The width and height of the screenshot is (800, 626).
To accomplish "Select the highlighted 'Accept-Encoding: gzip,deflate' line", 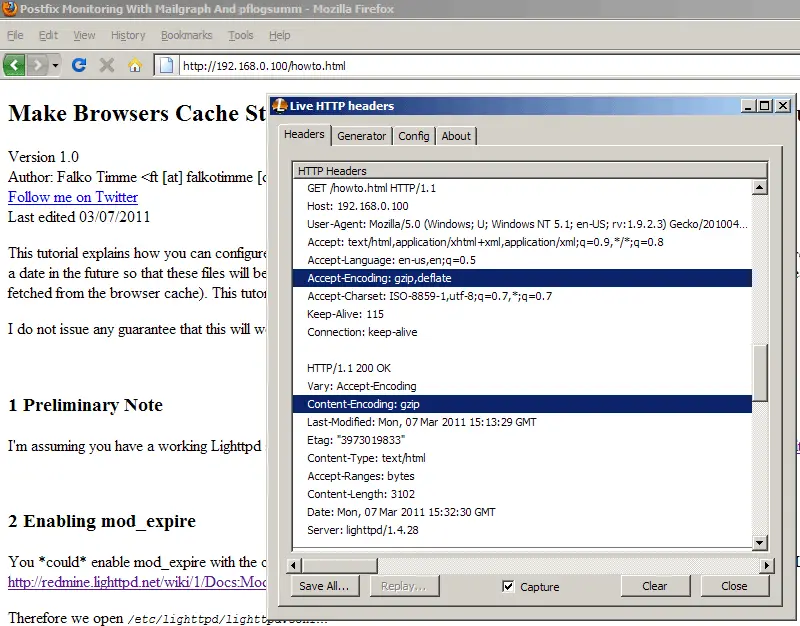I will (522, 278).
